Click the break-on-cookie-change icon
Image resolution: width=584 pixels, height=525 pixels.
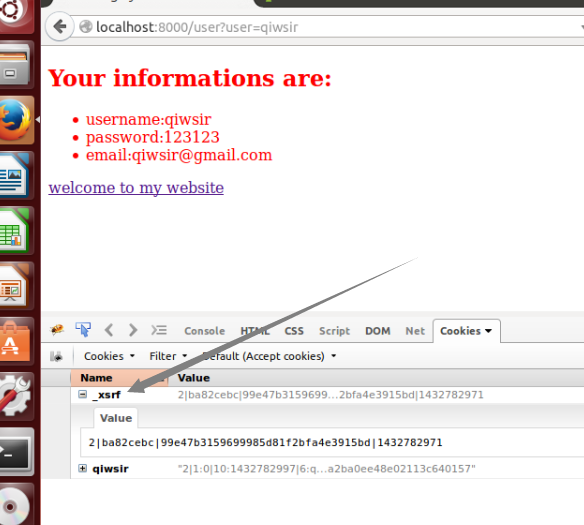pos(56,356)
